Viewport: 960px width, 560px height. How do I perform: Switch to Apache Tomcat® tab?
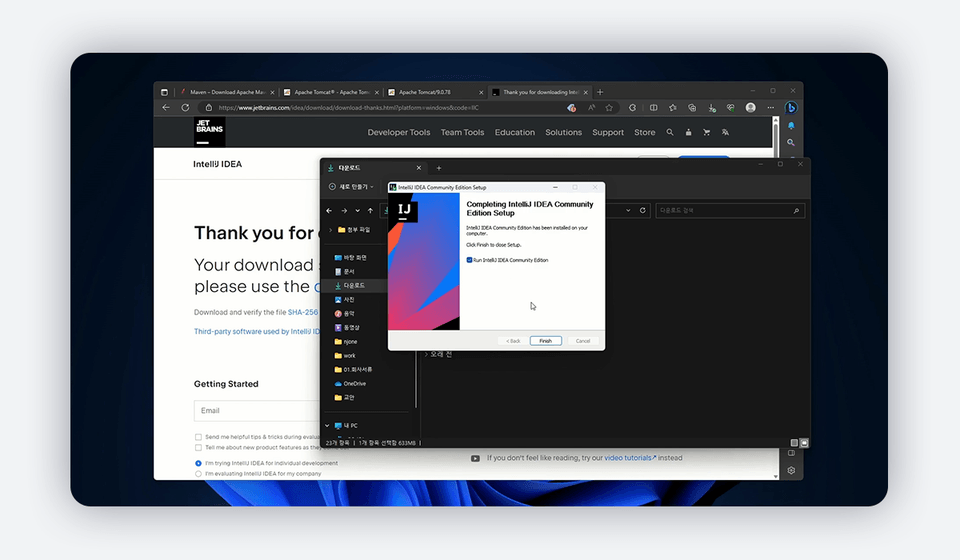pyautogui.click(x=331, y=92)
